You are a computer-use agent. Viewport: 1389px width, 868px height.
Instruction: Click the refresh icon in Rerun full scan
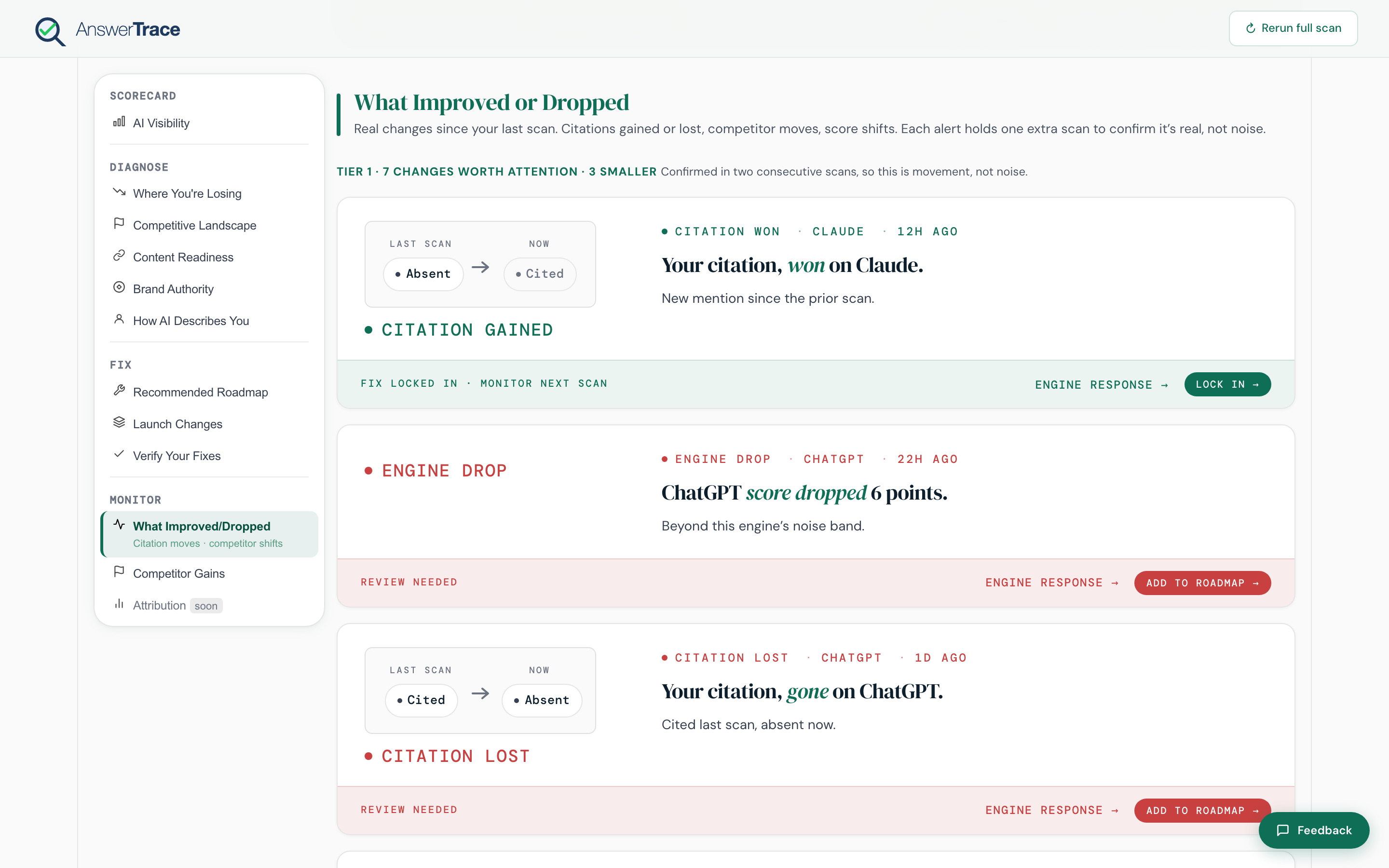[x=1251, y=28]
